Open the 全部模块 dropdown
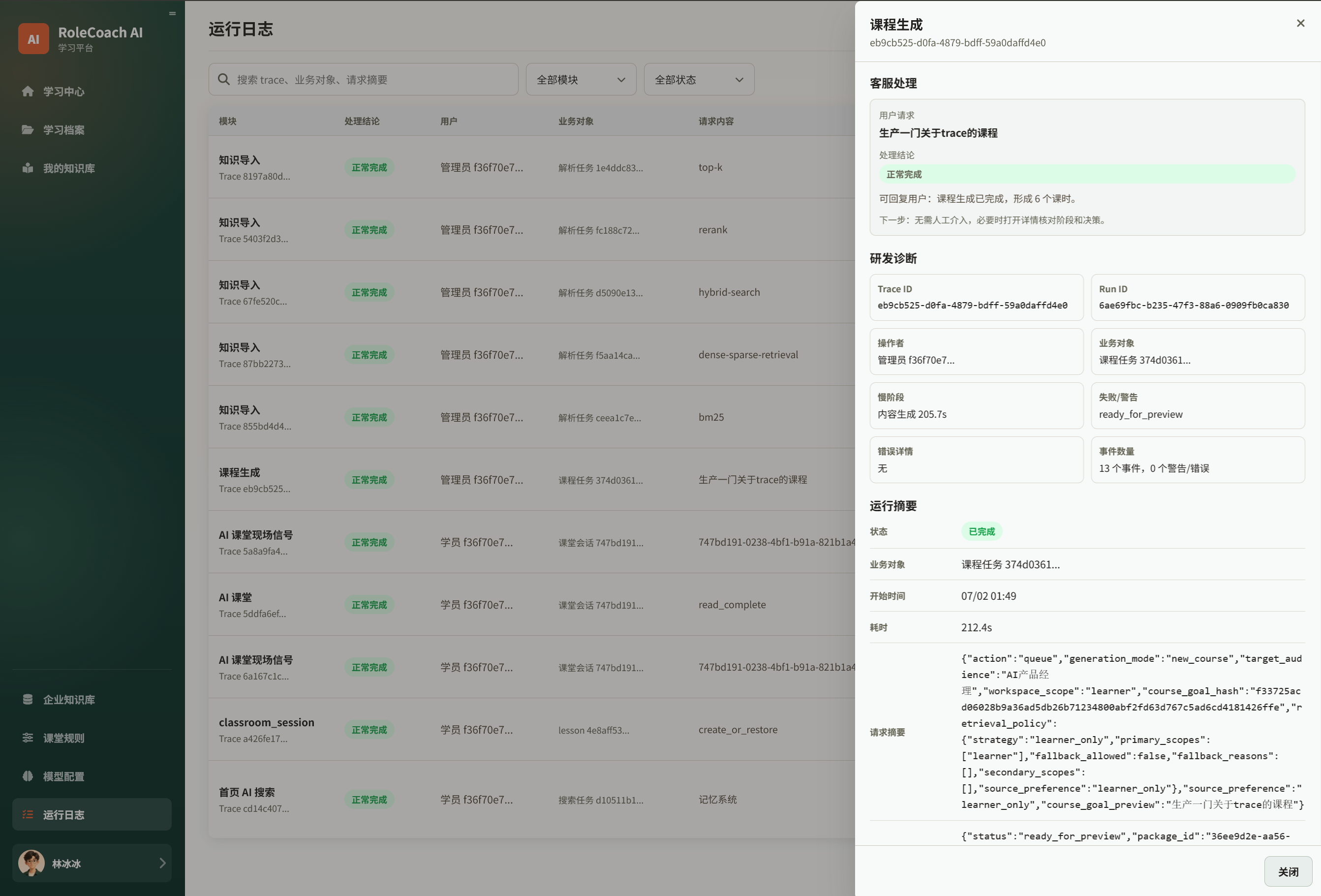 point(581,80)
